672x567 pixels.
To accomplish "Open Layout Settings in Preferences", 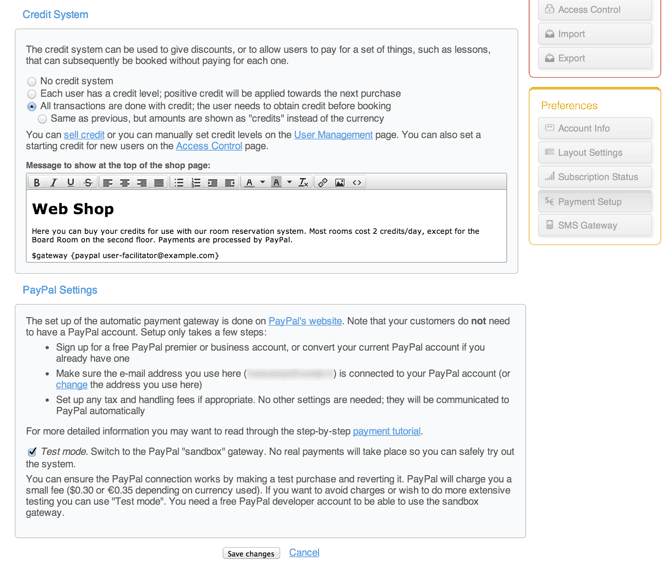I will click(x=596, y=153).
